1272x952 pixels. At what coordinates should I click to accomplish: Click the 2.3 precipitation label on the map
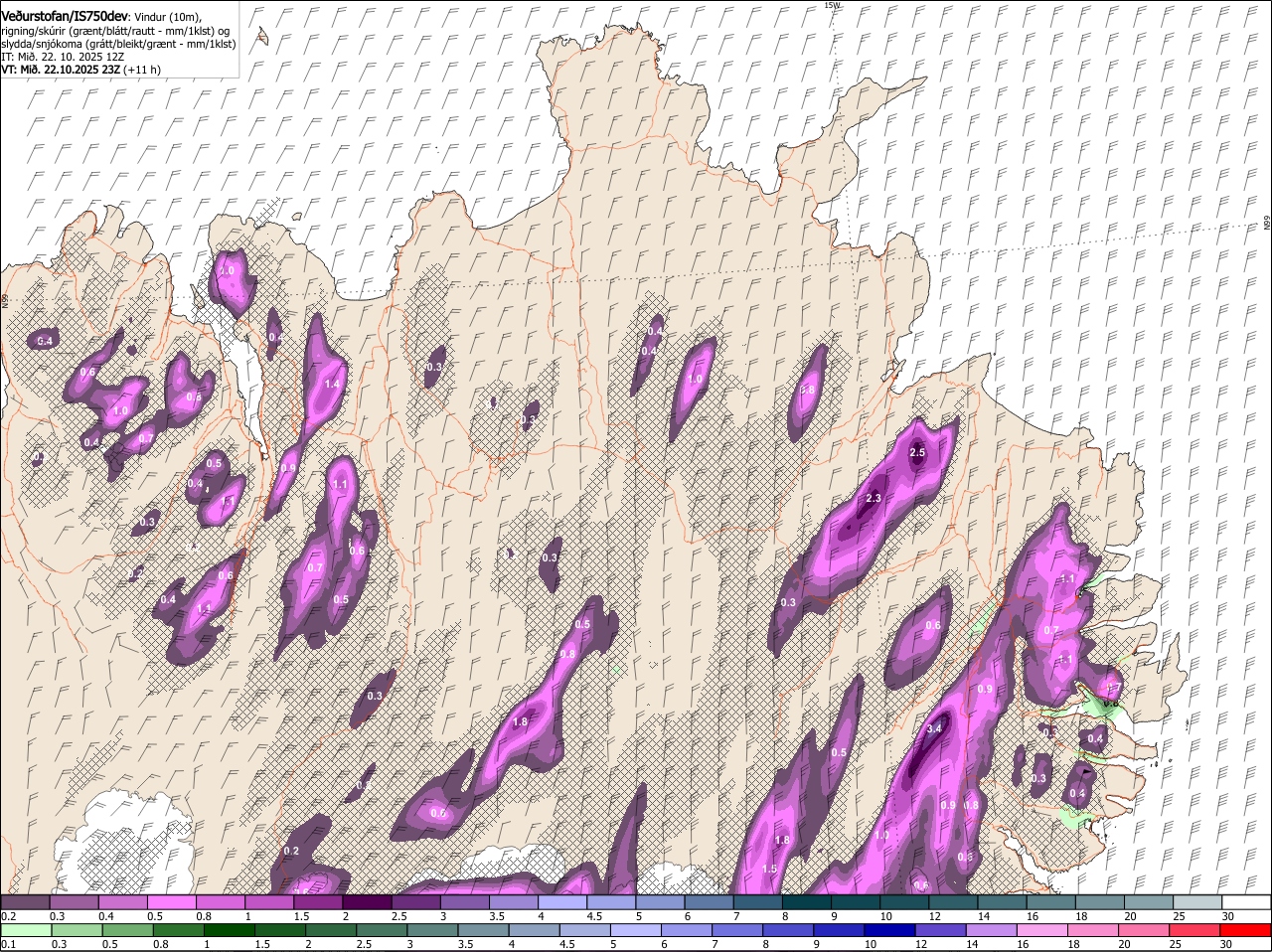click(874, 499)
